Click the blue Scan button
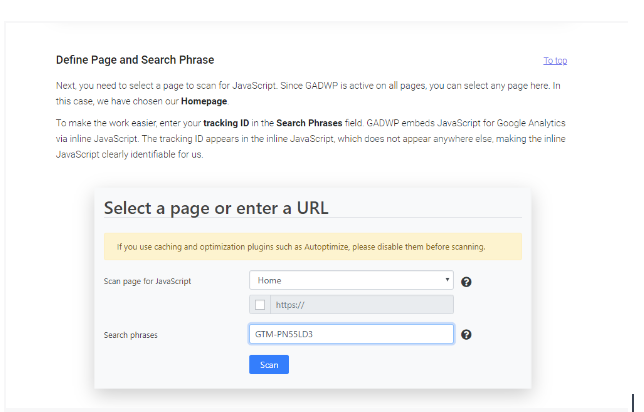The height and width of the screenshot is (412, 644). coord(269,364)
